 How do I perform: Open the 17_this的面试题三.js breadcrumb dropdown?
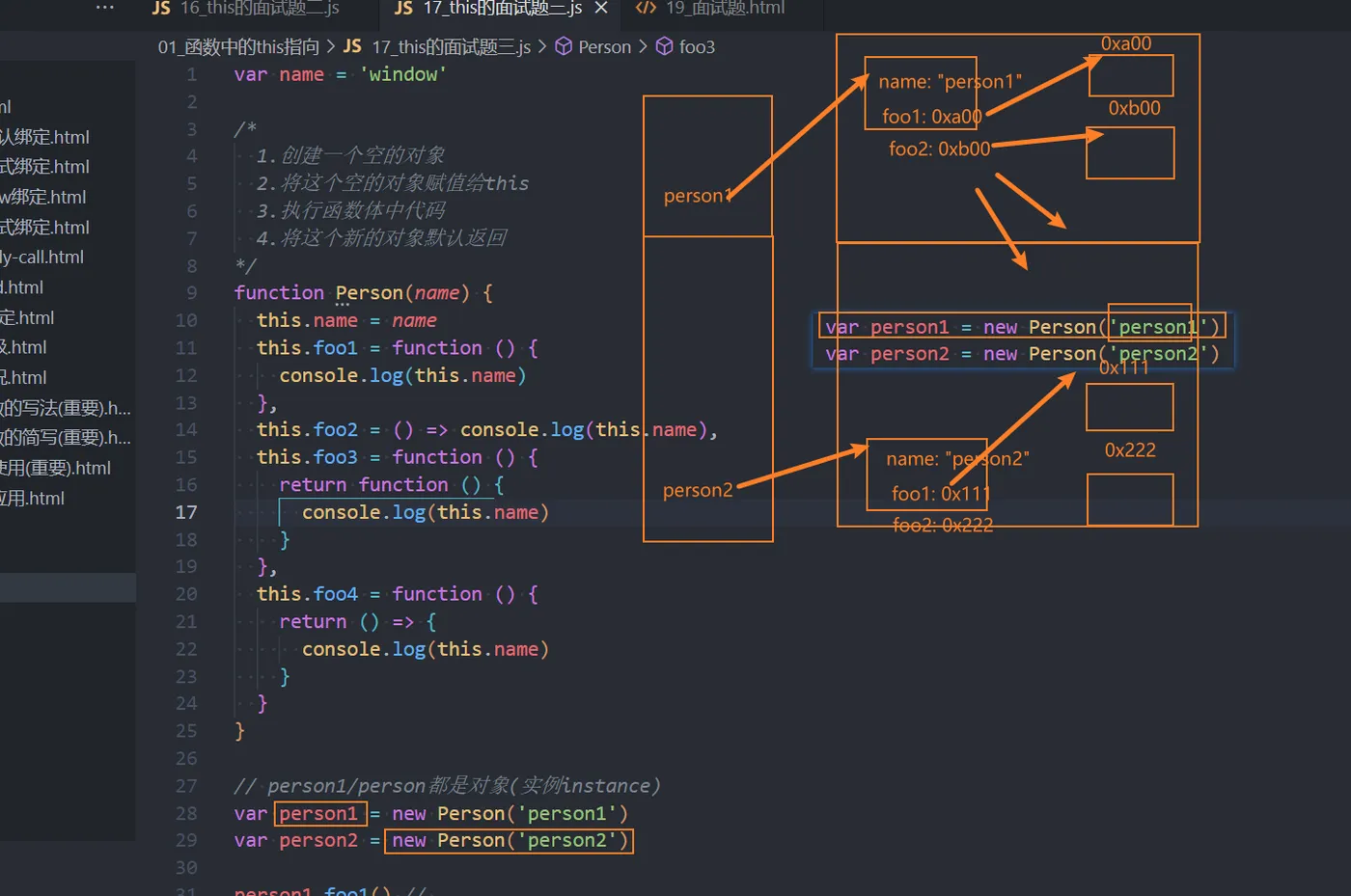[x=451, y=46]
